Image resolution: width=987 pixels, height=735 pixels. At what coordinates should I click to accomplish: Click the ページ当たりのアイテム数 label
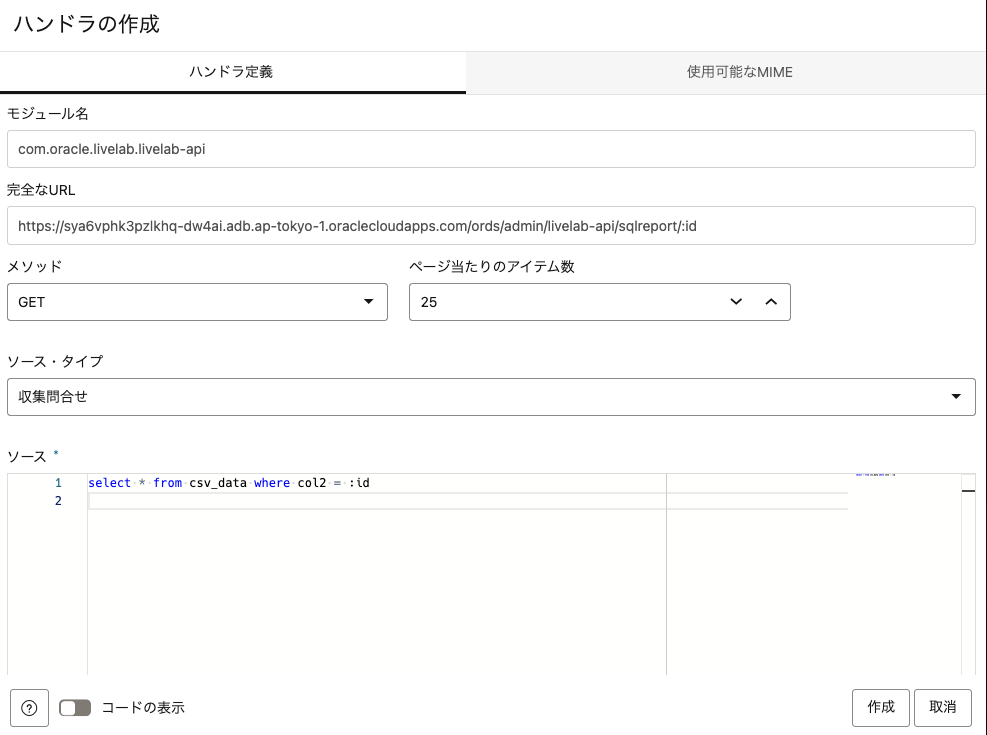pos(492,267)
